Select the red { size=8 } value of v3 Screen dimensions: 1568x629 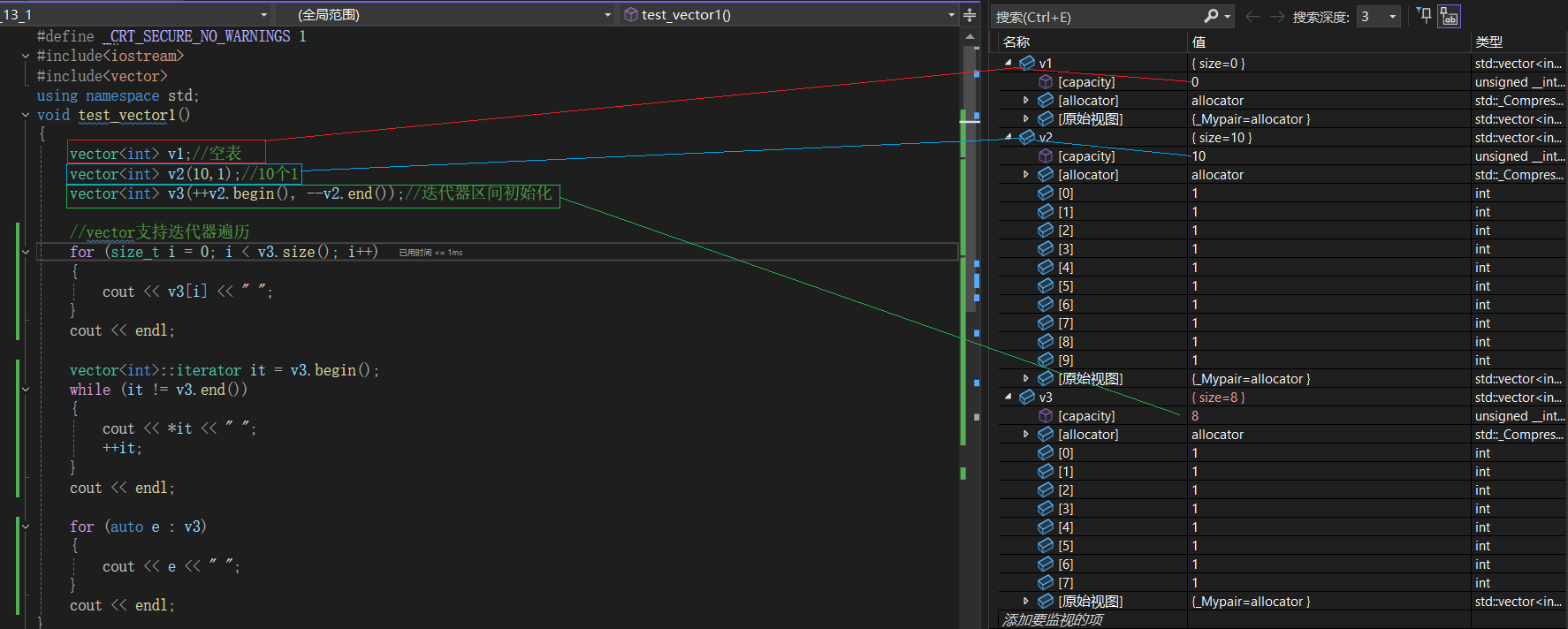pyautogui.click(x=1218, y=397)
